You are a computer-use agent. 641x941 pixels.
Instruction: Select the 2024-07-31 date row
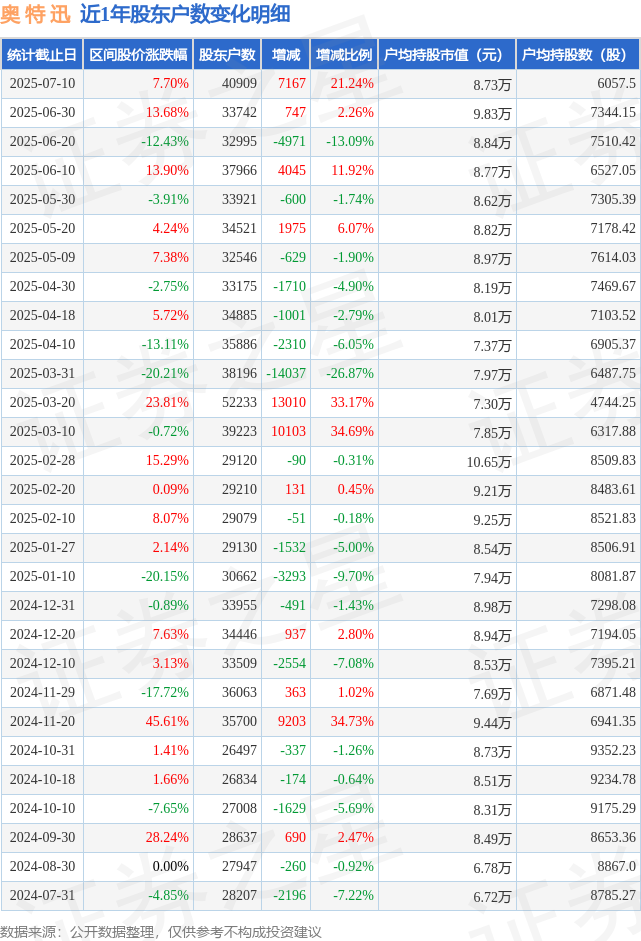pyautogui.click(x=320, y=895)
